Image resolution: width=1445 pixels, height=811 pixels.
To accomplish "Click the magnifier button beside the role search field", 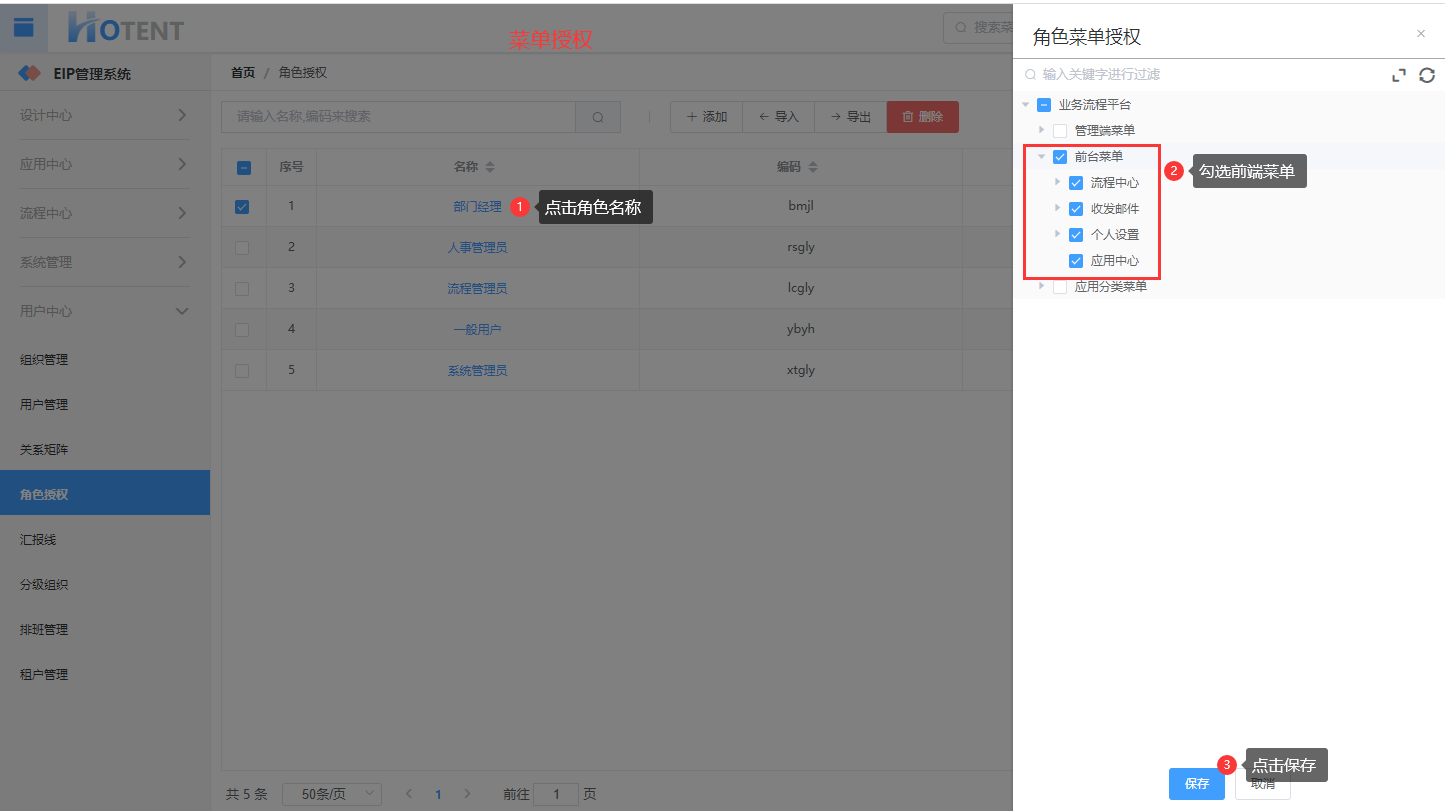I will tap(598, 117).
